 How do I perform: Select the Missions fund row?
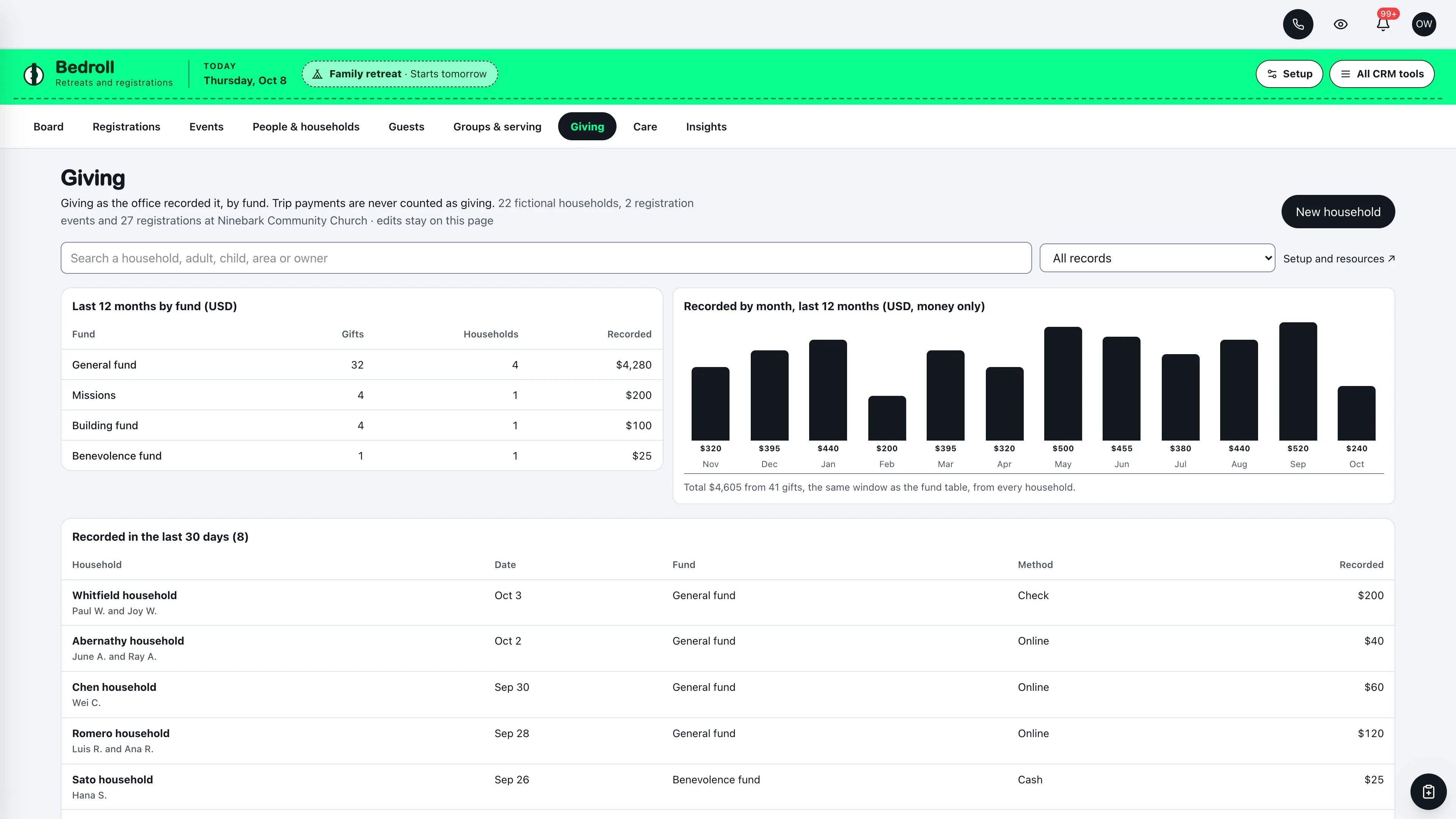tap(362, 395)
